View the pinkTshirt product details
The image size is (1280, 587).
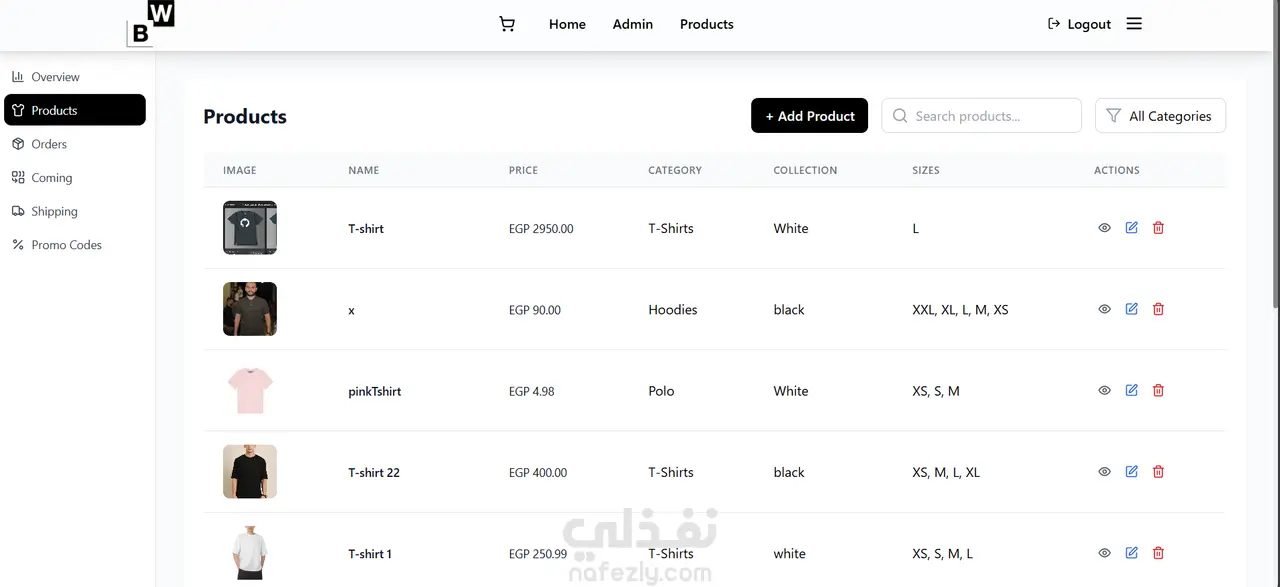[x=1104, y=391]
